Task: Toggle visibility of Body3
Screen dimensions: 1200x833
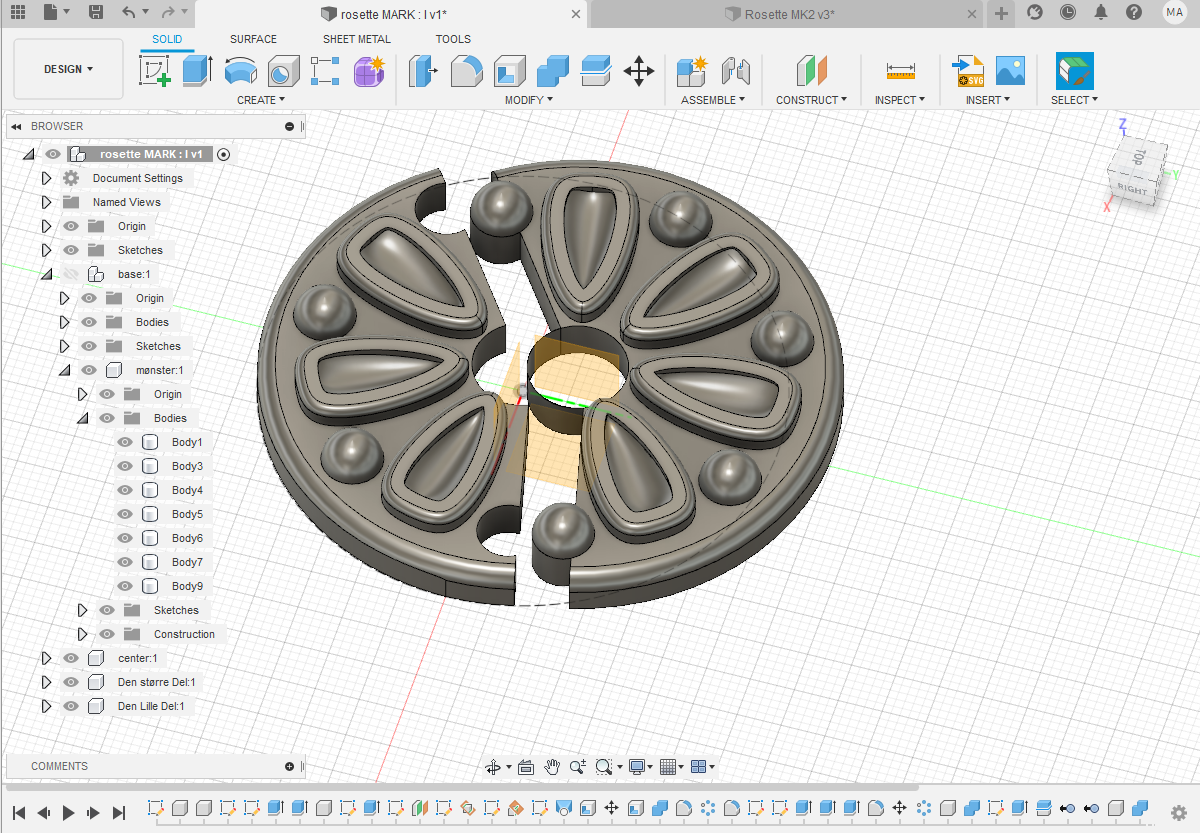Action: coord(125,466)
